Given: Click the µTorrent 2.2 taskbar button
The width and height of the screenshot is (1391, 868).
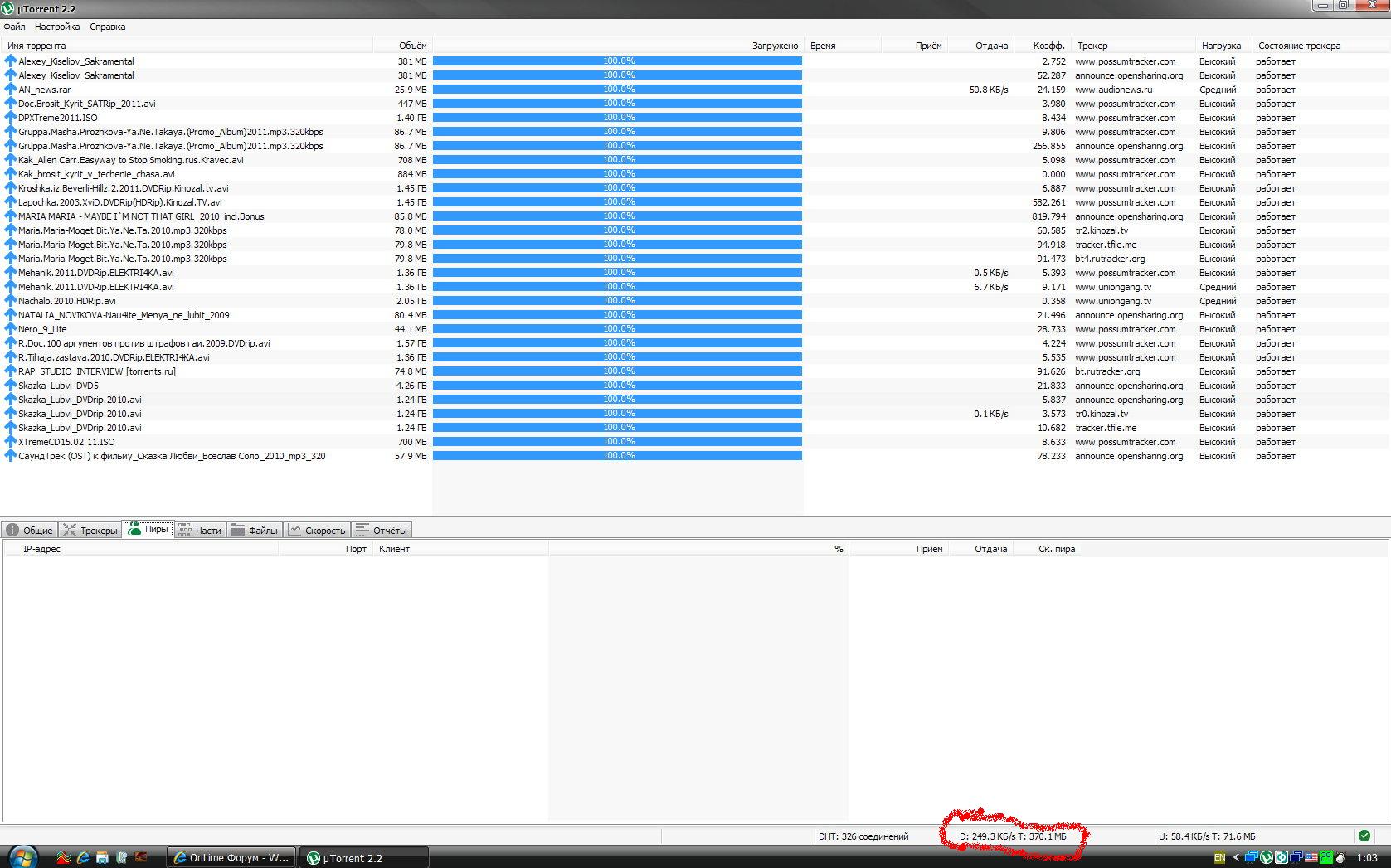Looking at the screenshot, I should [x=363, y=858].
